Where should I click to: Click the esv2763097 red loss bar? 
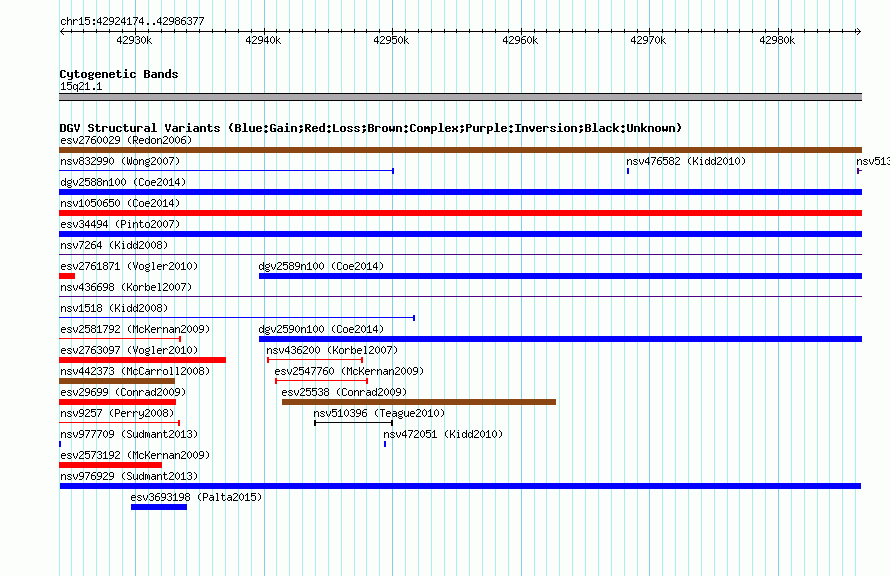click(142, 360)
